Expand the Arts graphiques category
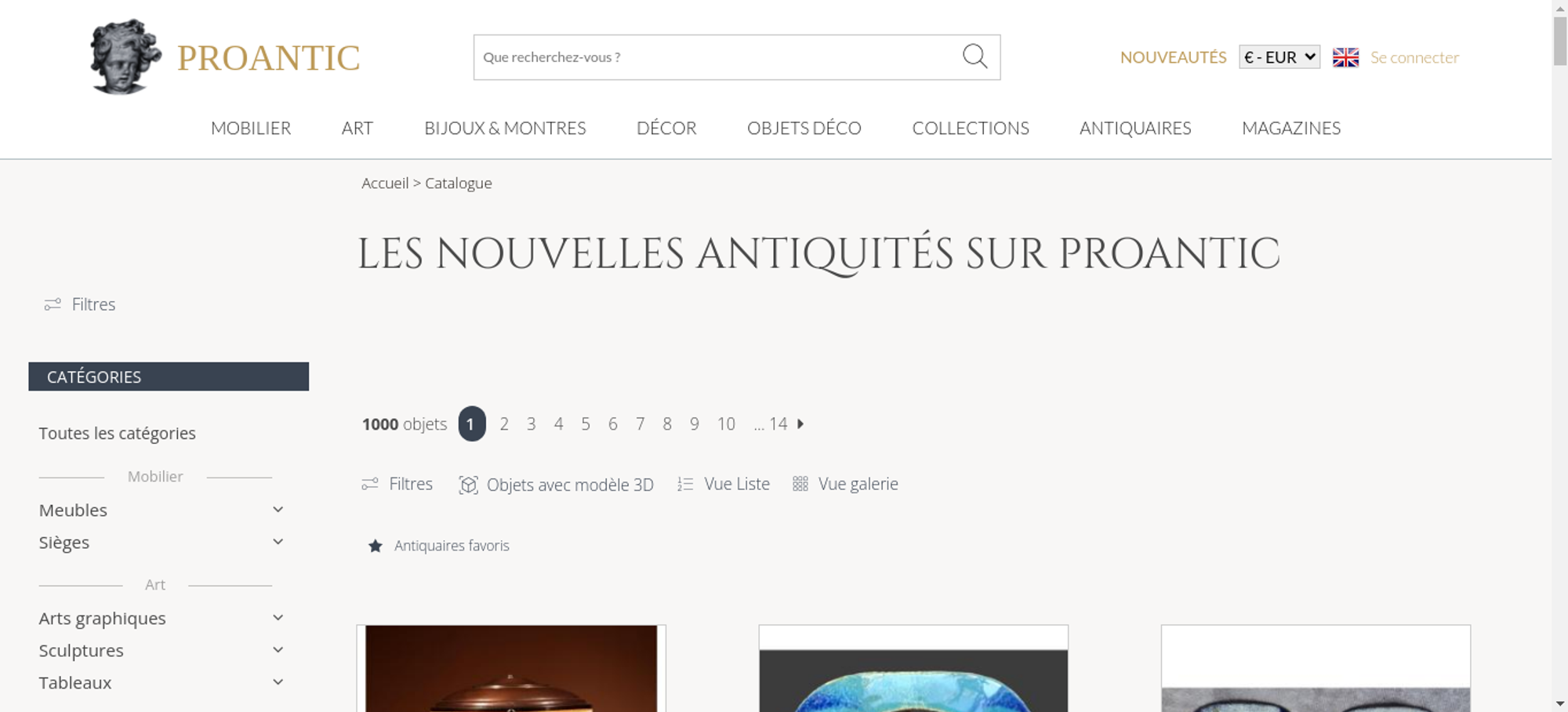The image size is (1568, 712). (x=278, y=618)
